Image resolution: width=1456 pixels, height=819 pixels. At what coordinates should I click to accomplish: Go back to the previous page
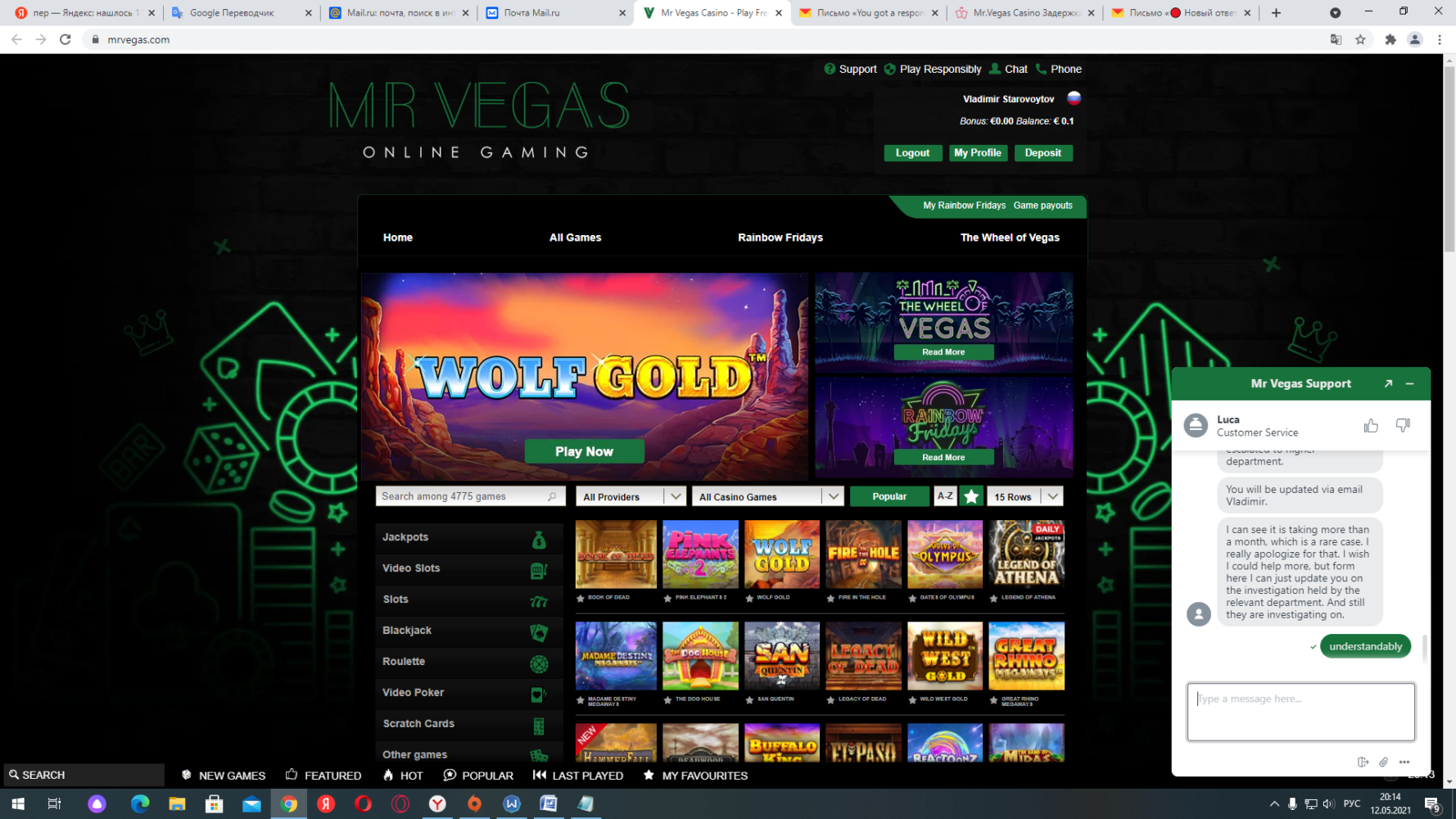(x=16, y=39)
